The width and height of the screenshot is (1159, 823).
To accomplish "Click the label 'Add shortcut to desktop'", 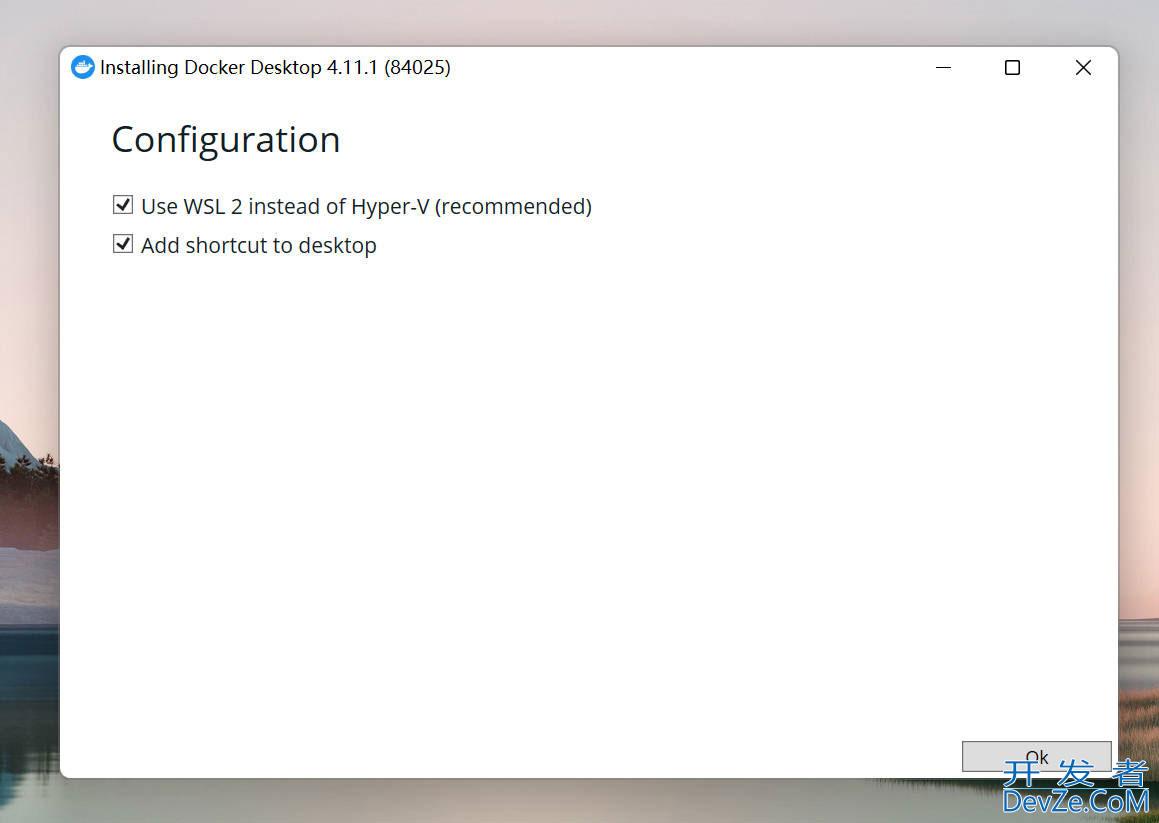I will point(259,245).
